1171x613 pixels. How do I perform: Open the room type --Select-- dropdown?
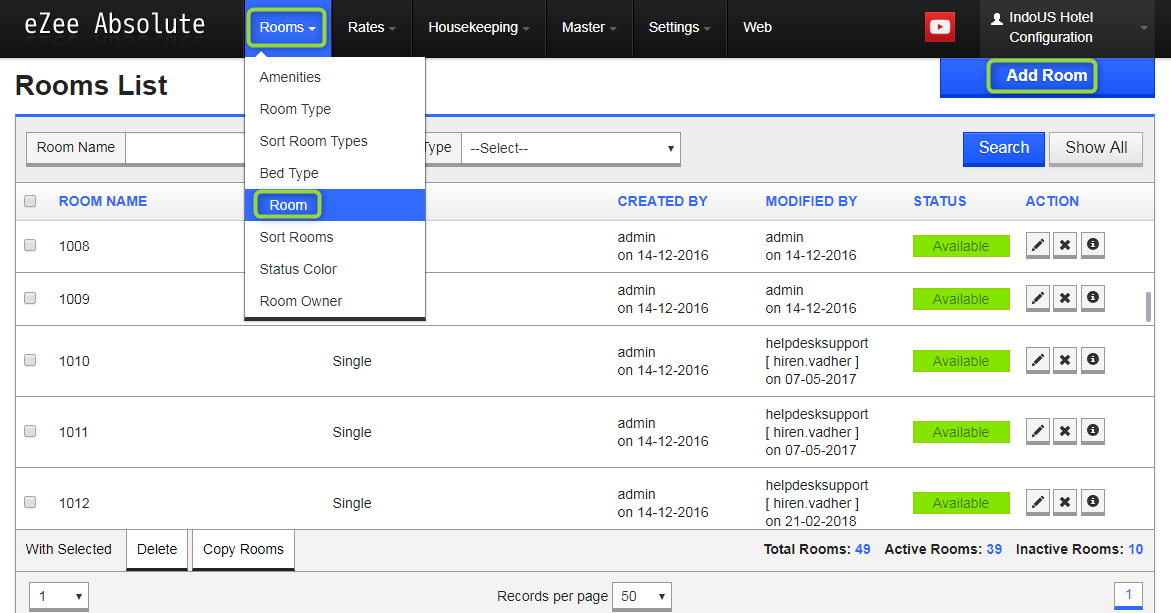[x=571, y=148]
